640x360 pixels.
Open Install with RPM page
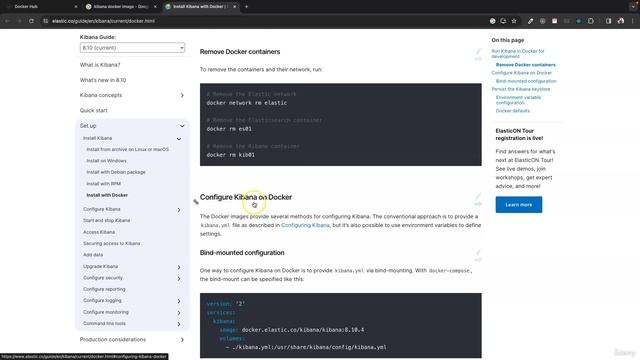coord(104,184)
